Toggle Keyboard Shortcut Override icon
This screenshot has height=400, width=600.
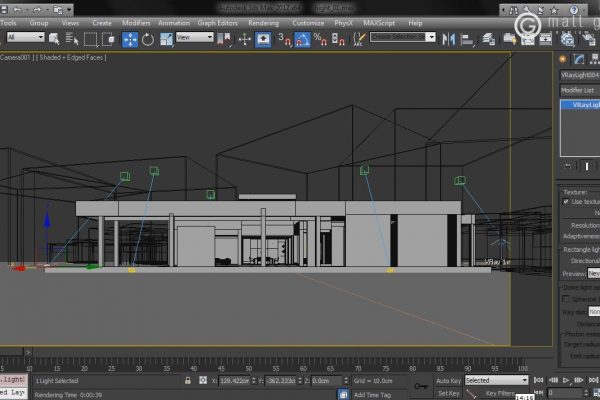[x=263, y=39]
